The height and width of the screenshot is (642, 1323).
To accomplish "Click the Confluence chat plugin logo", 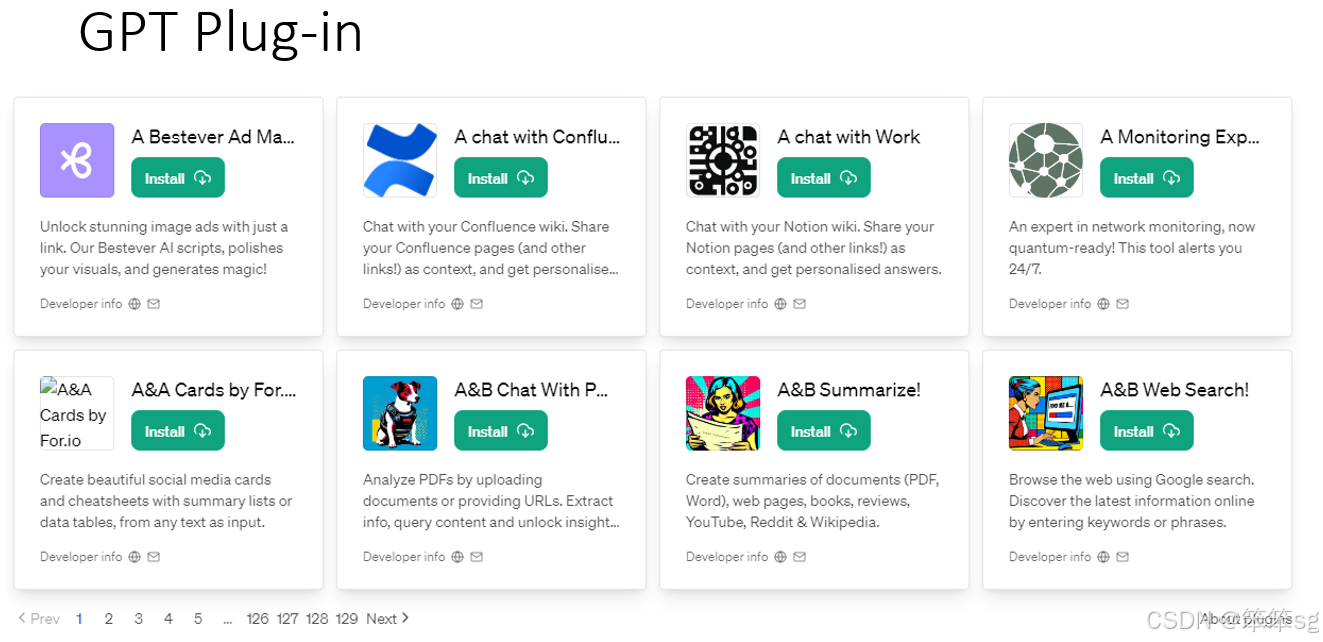I will (400, 160).
